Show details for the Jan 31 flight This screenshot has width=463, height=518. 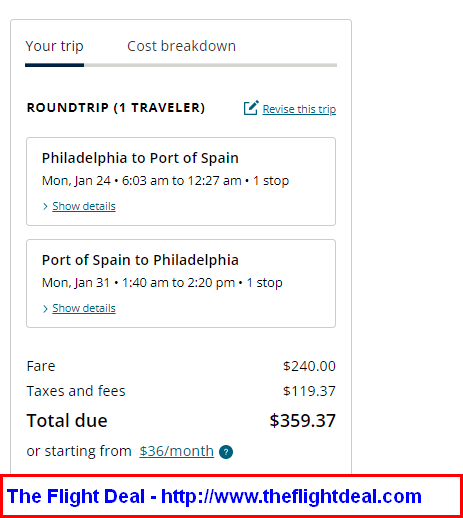point(84,308)
